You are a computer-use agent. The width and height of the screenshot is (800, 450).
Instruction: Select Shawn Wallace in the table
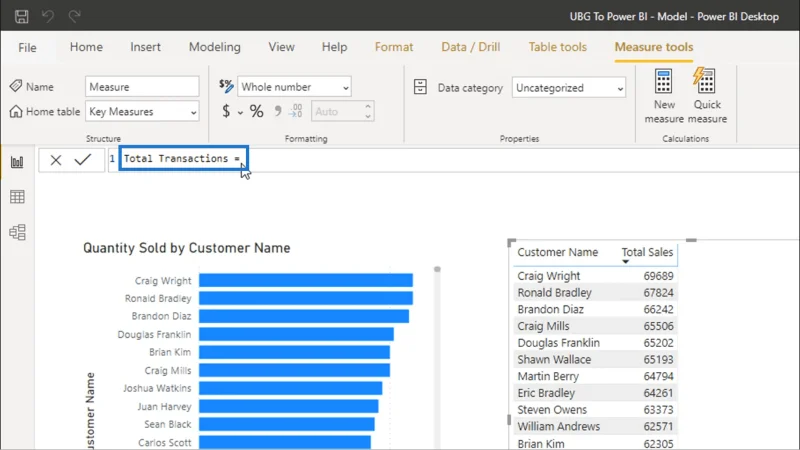[x=554, y=360]
